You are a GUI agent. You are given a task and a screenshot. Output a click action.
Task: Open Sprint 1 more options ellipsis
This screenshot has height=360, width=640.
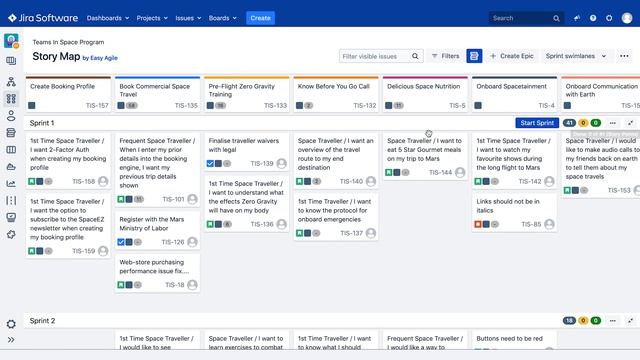click(x=613, y=123)
